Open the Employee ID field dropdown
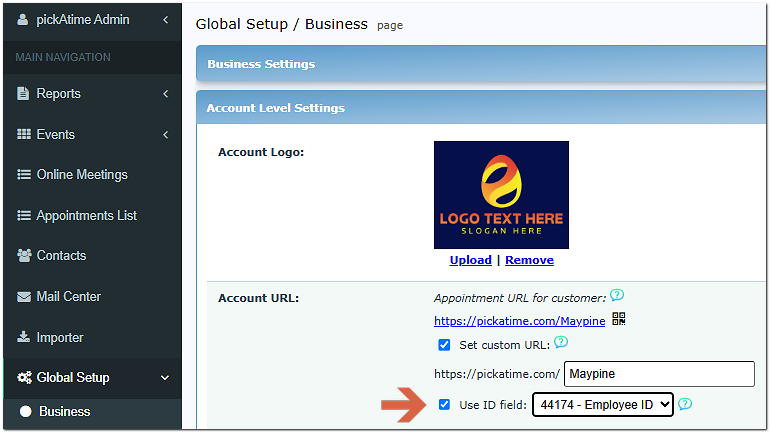770x433 pixels. pos(603,405)
